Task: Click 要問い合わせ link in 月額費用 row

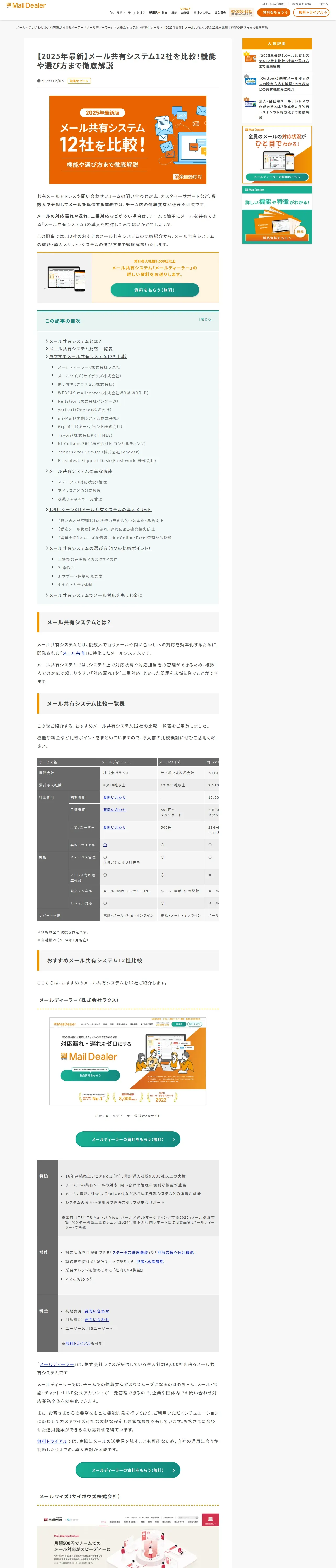Action: [115, 810]
